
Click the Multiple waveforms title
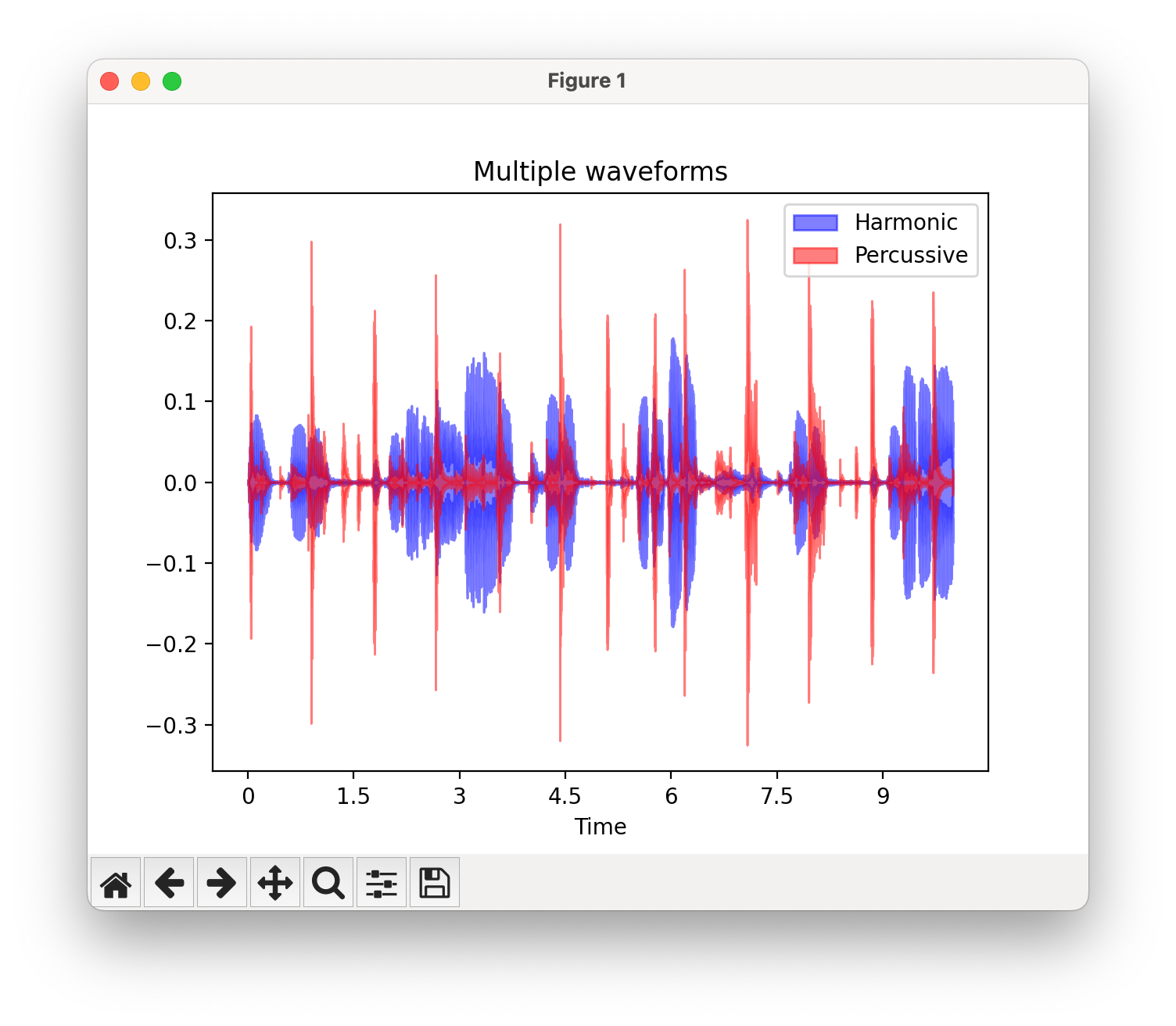(601, 170)
